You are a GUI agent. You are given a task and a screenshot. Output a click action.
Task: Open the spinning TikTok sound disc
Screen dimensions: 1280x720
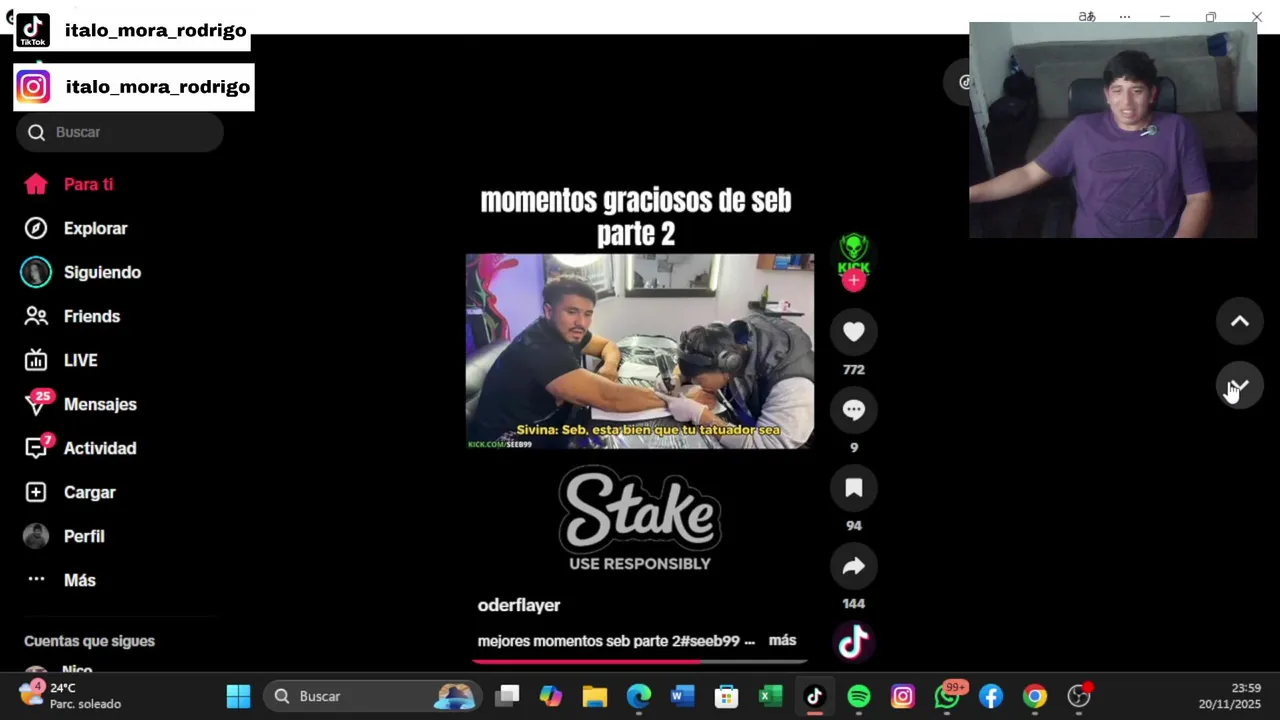click(x=853, y=642)
